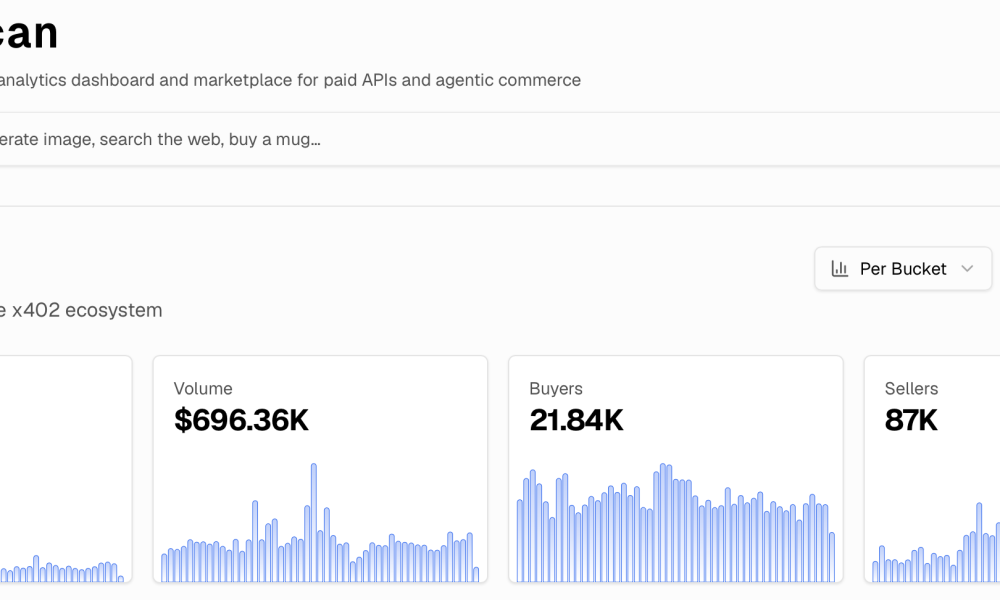Open the Buyers stats card
The height and width of the screenshot is (600, 1000).
(675, 469)
